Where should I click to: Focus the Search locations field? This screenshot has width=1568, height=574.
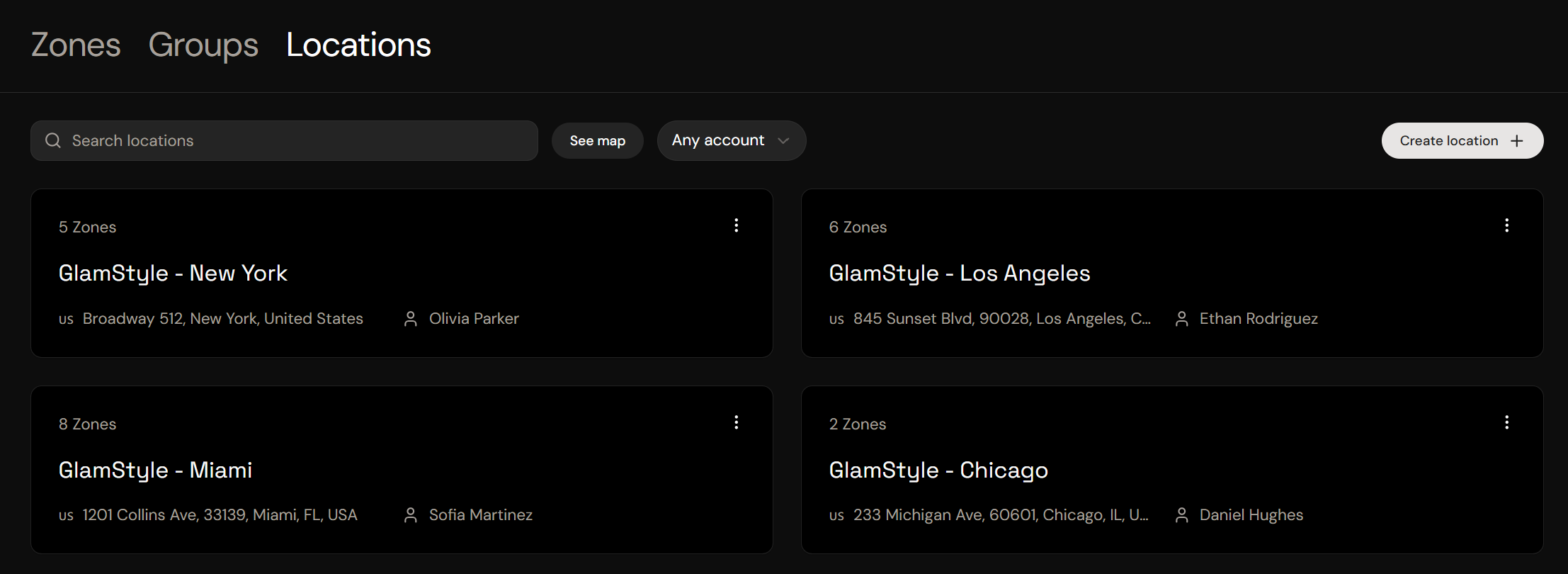[x=284, y=140]
